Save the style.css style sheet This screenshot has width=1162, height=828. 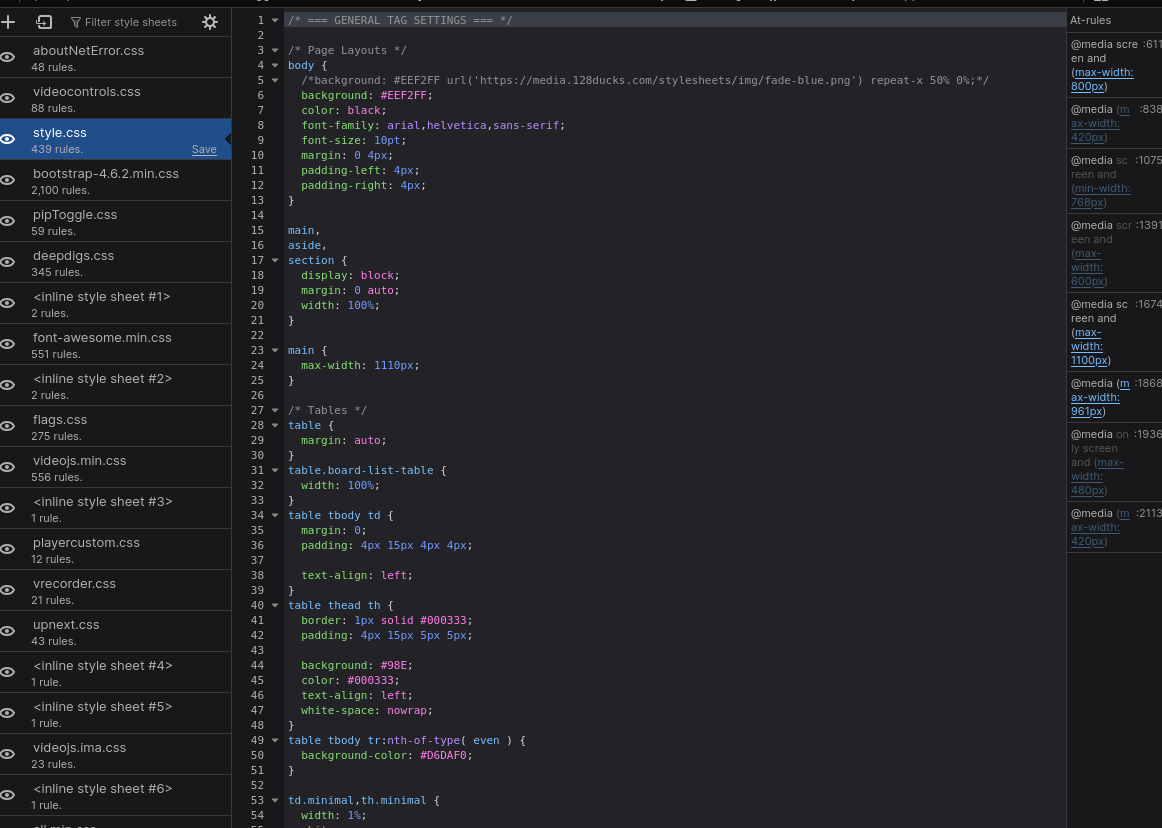[204, 149]
